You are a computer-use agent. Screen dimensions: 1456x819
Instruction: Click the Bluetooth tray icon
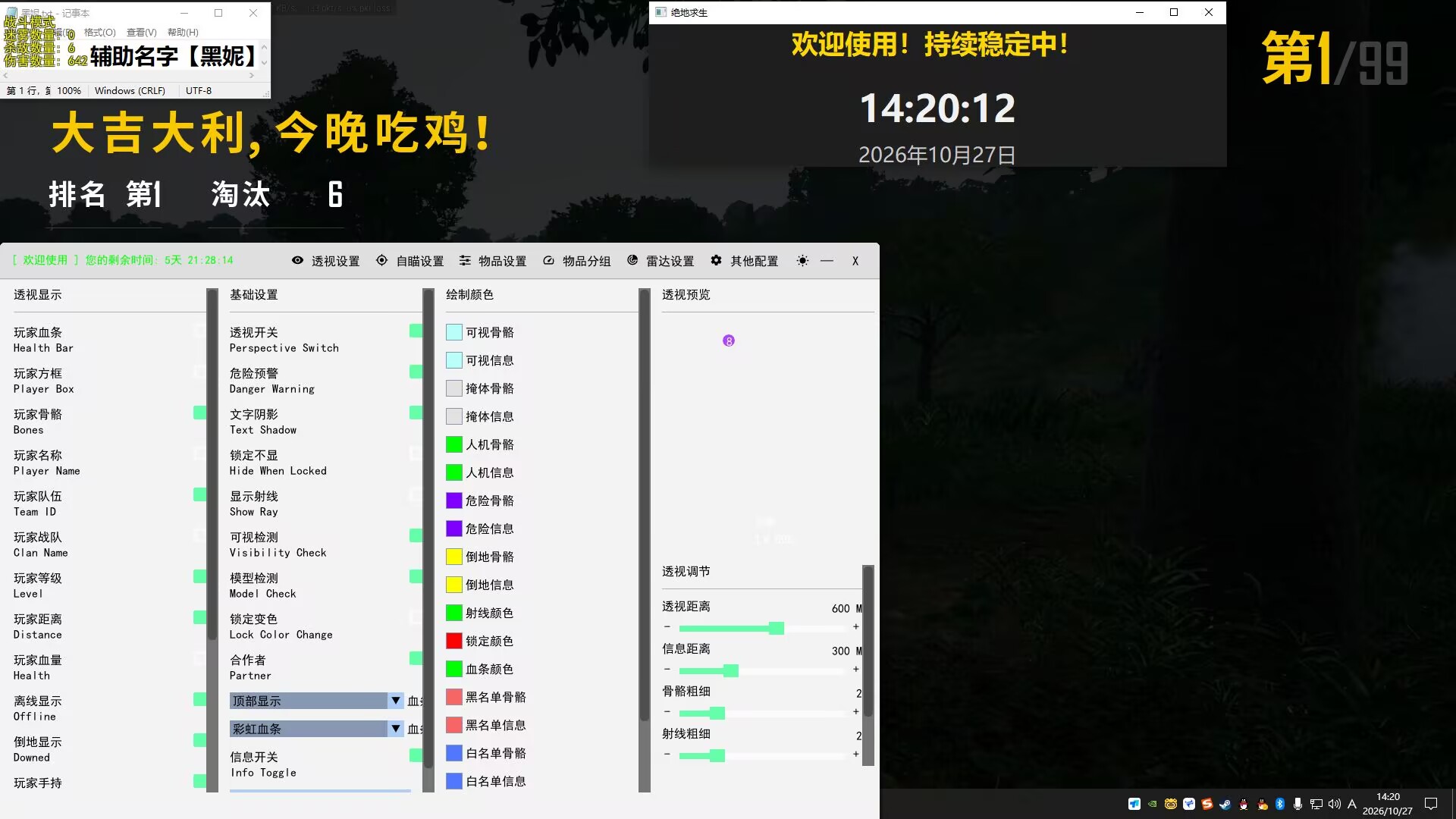[x=1280, y=804]
